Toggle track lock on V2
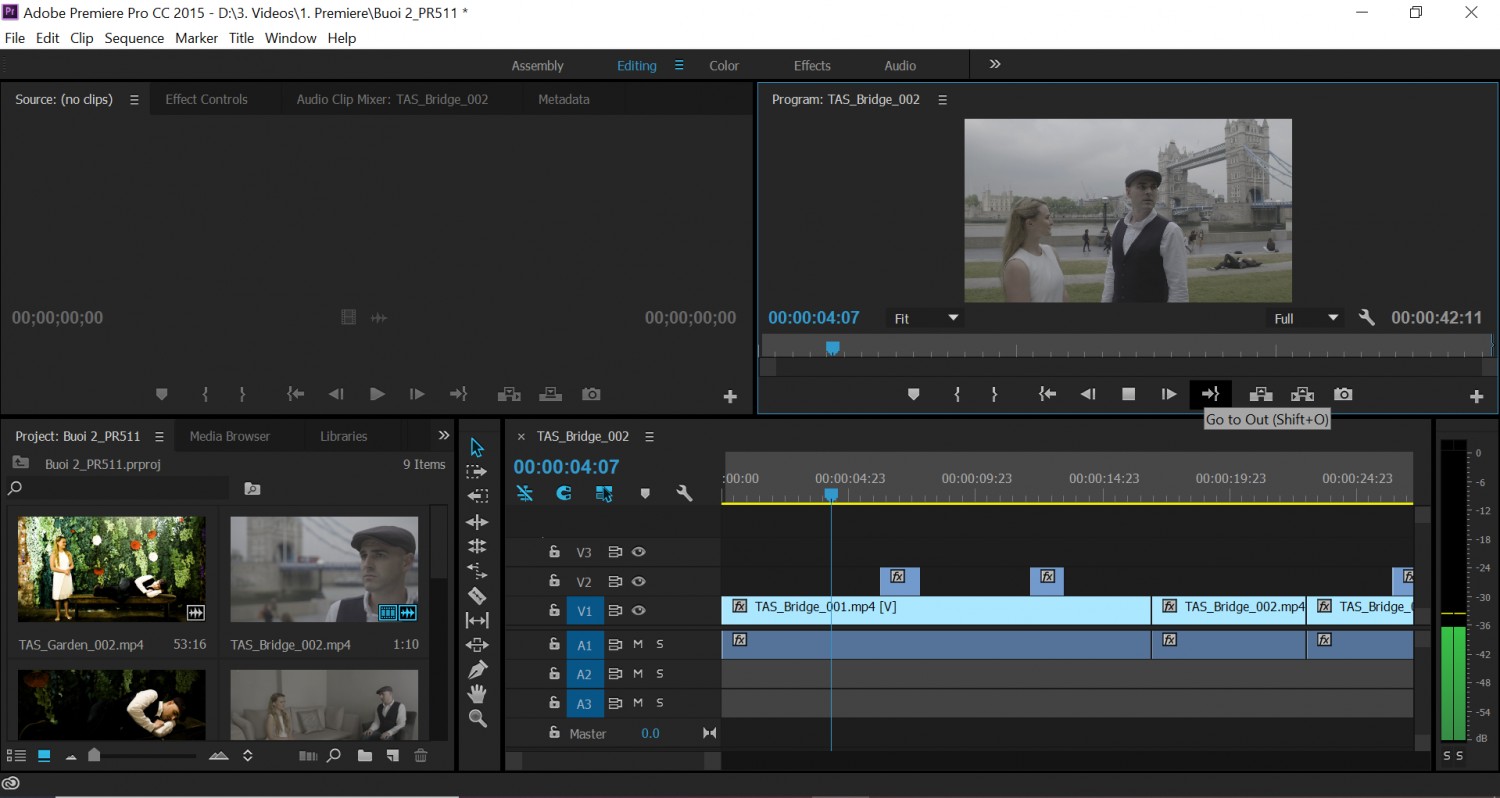Viewport: 1500px width, 798px height. 553,581
